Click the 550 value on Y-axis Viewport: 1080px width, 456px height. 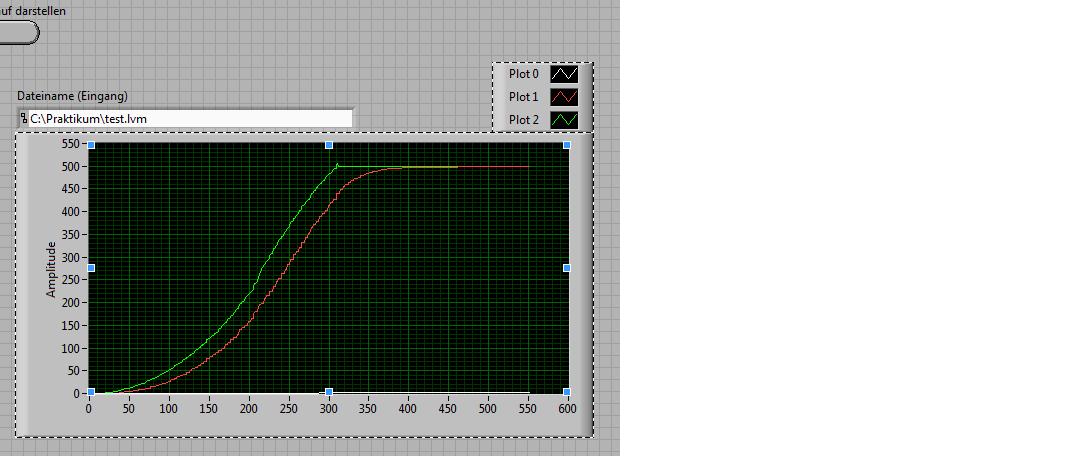click(x=71, y=144)
